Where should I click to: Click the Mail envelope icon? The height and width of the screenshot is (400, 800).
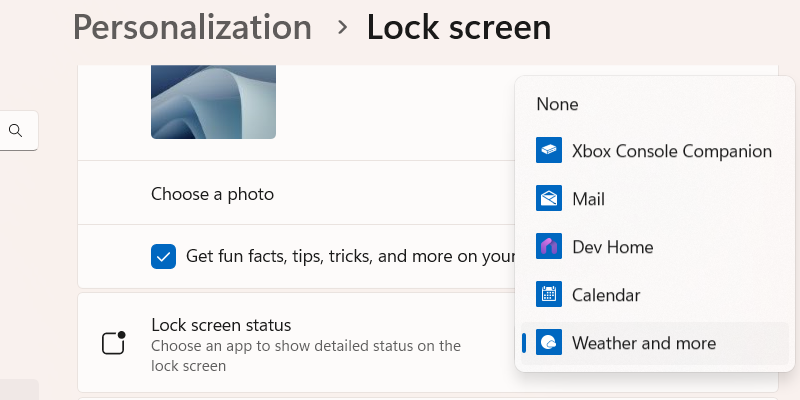tap(549, 199)
